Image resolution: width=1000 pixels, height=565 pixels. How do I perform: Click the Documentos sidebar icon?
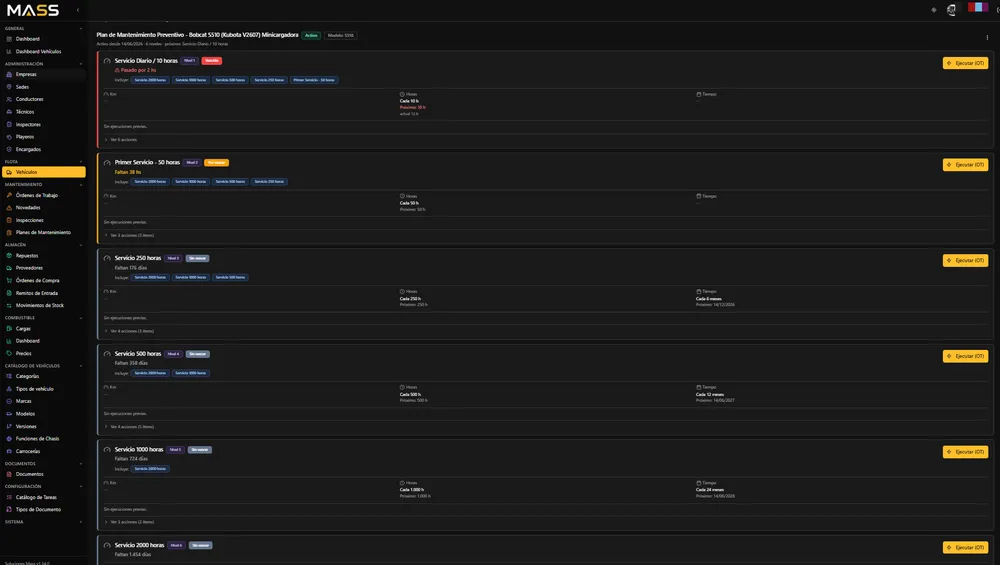click(9, 474)
